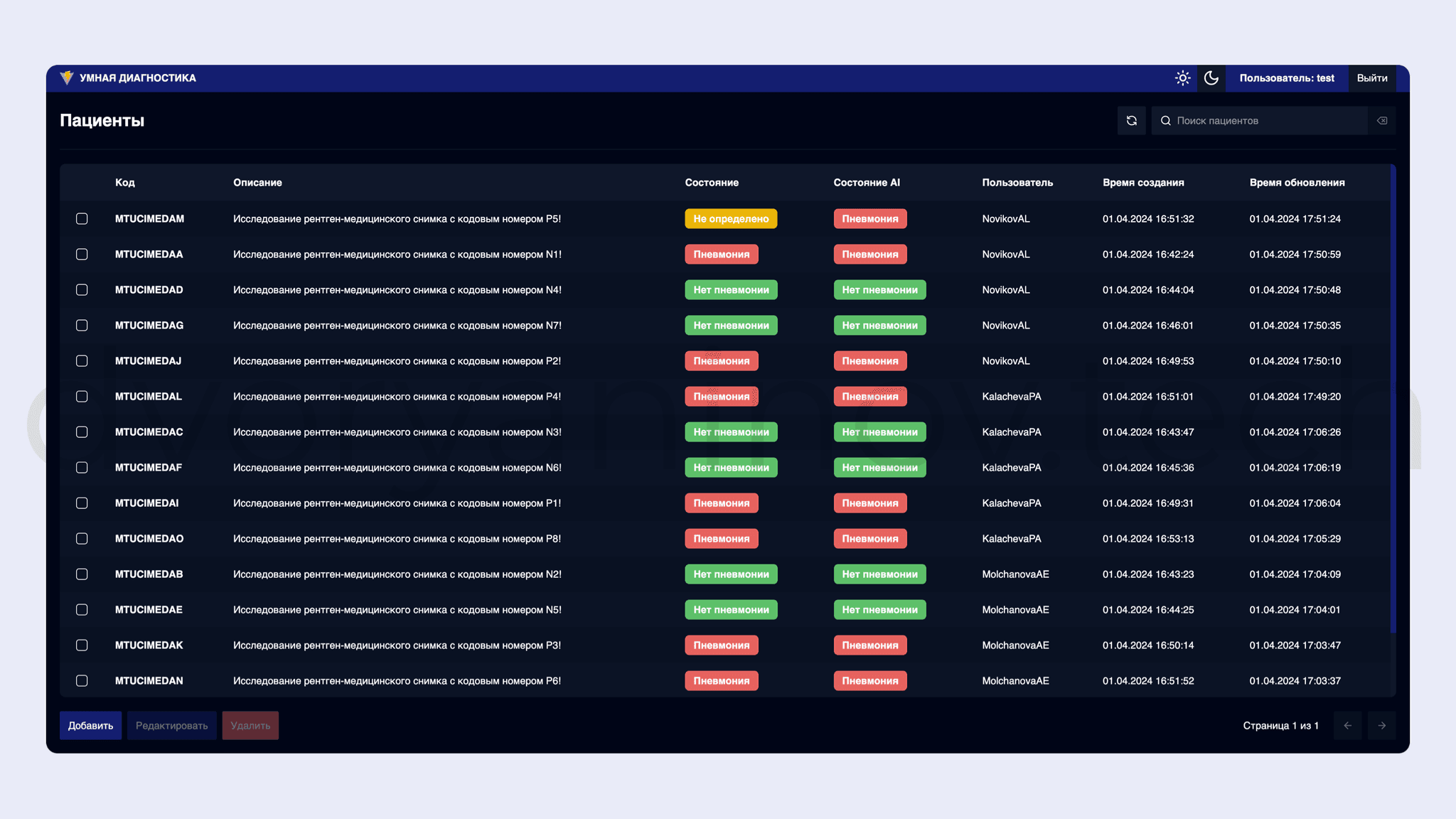Click description ending with номером N6!
Viewport: 1456px width, 819px height.
click(x=397, y=468)
